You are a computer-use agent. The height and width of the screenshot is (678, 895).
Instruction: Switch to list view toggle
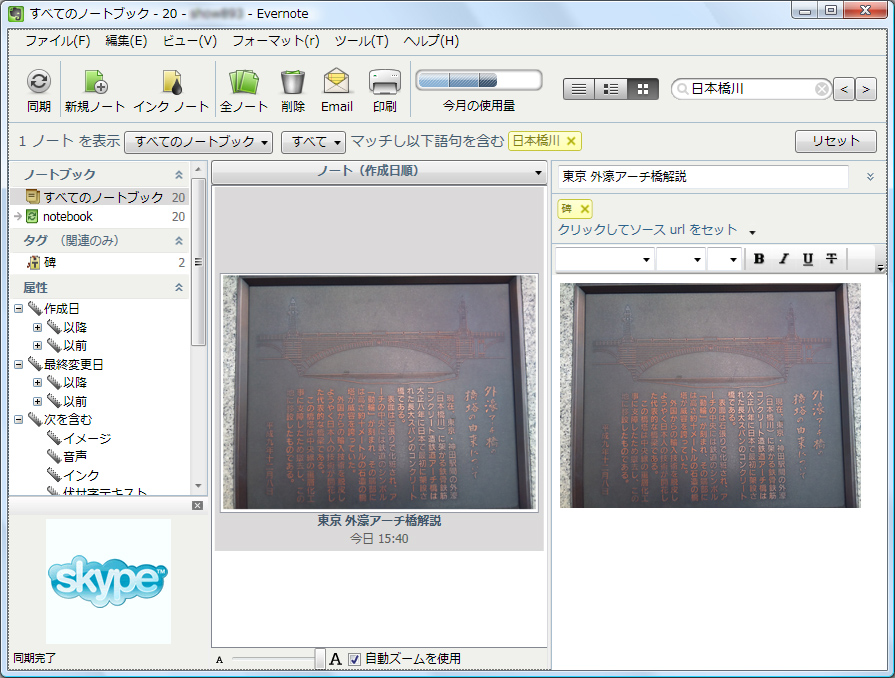[577, 88]
